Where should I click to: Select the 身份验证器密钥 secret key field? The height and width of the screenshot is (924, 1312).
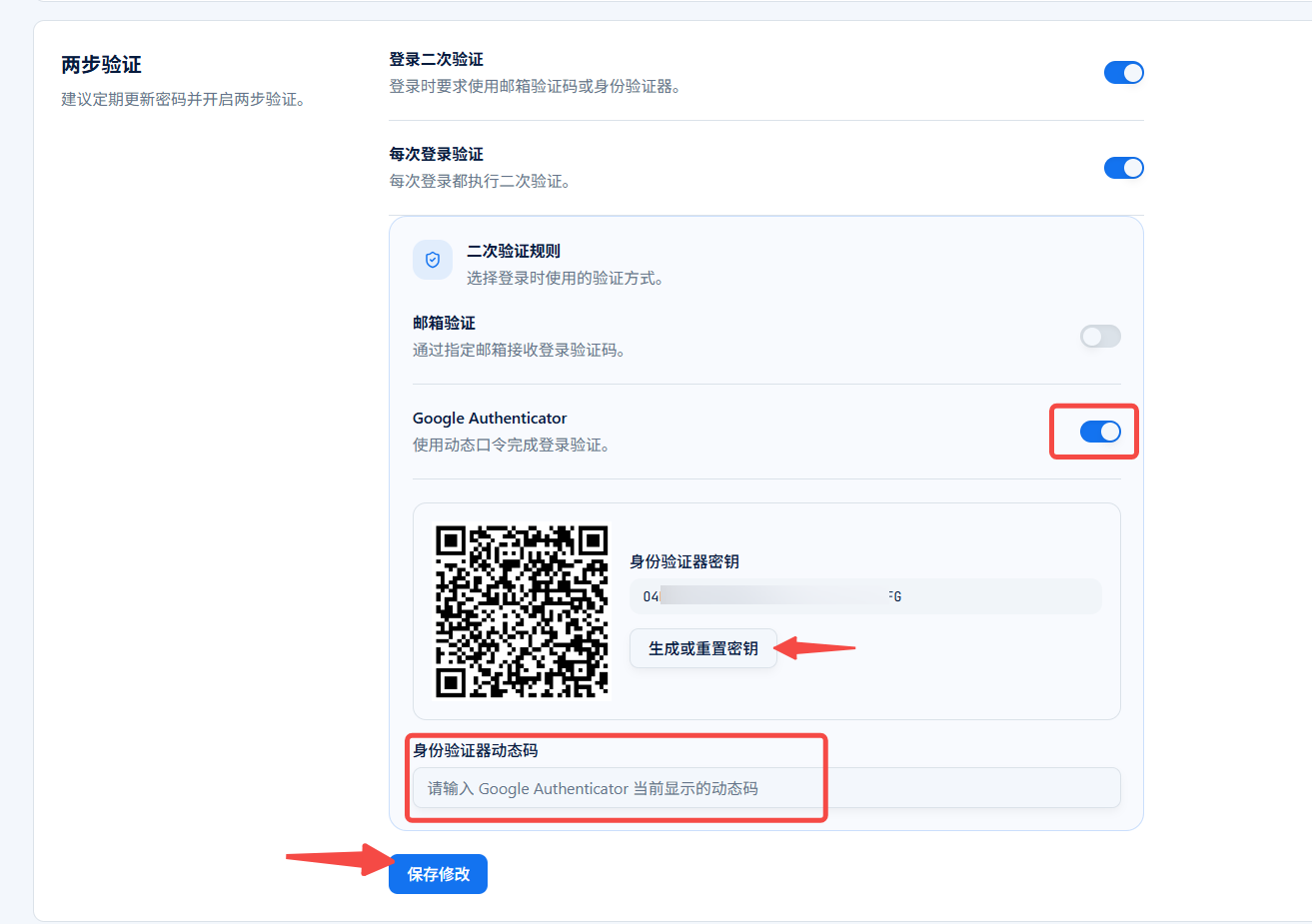pyautogui.click(x=865, y=596)
